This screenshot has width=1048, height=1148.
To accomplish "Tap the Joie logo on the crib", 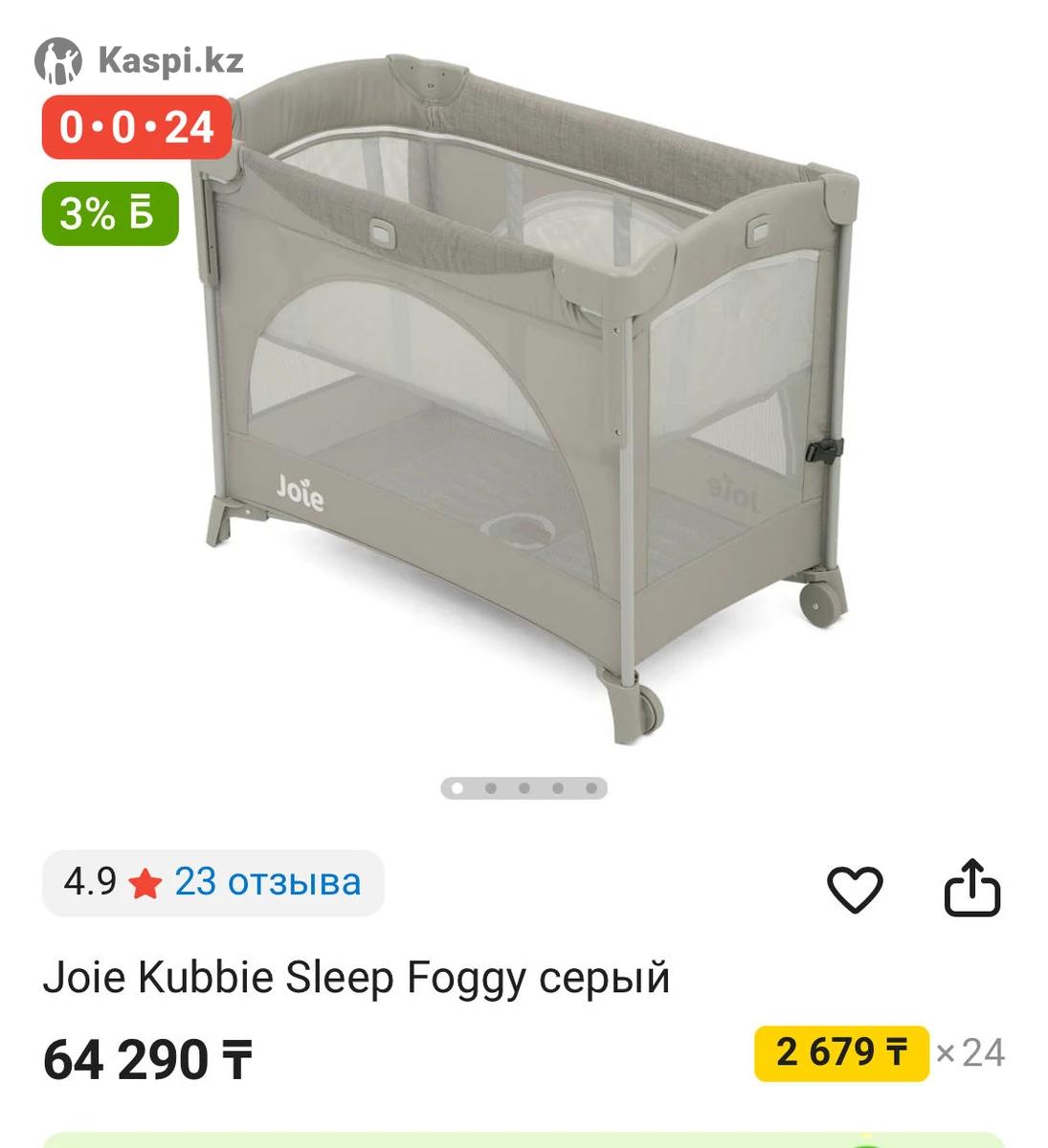I will click(x=301, y=491).
